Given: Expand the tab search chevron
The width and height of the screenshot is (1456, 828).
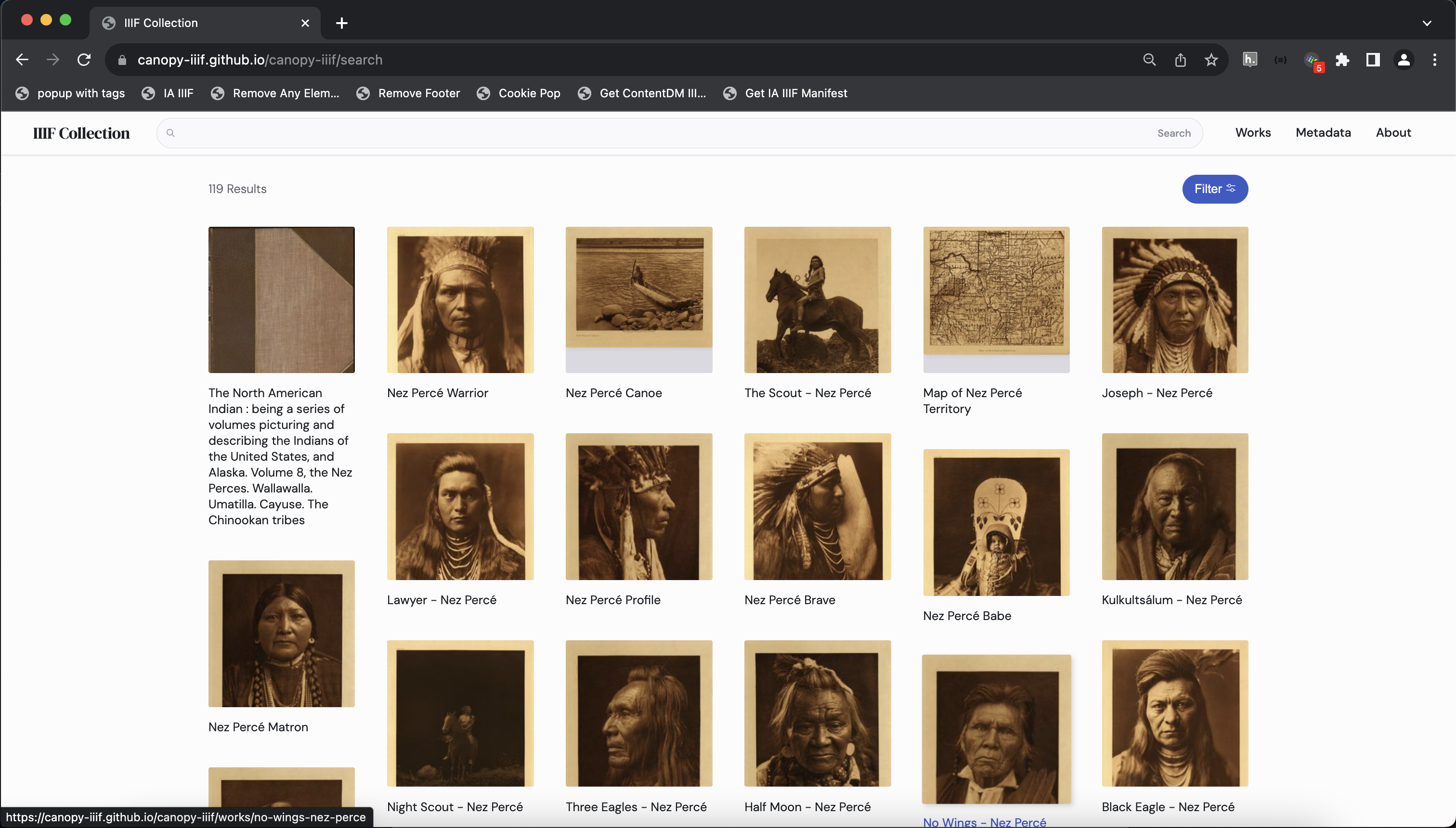Looking at the screenshot, I should 1427,23.
